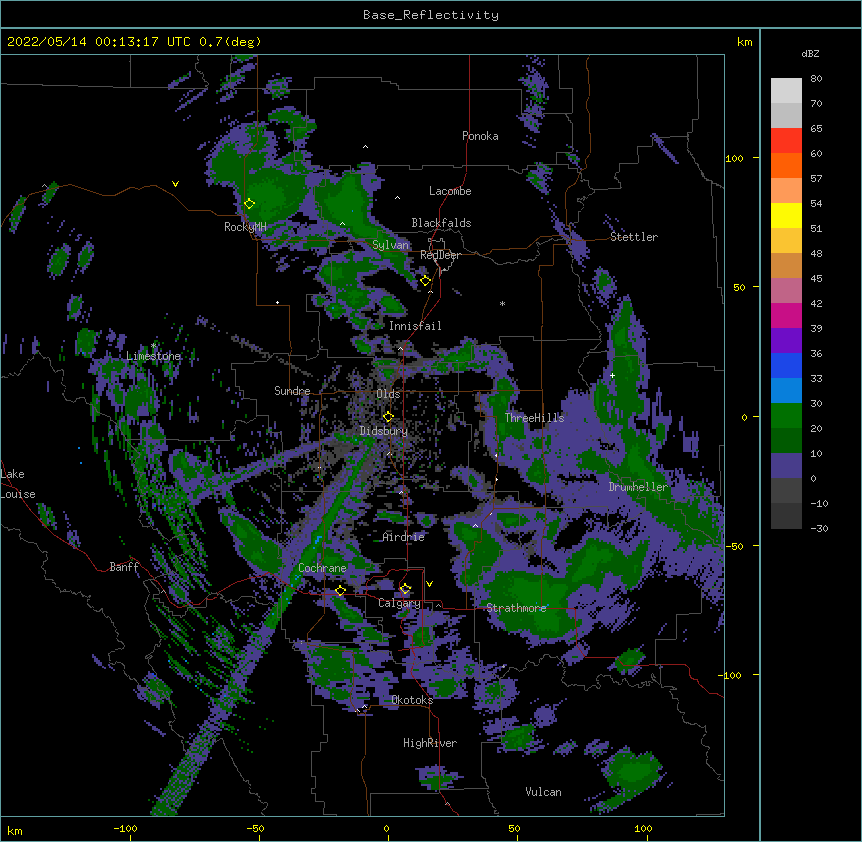The width and height of the screenshot is (862, 842).
Task: Select the 33 dBZ blue legend swatch
Action: 786,366
